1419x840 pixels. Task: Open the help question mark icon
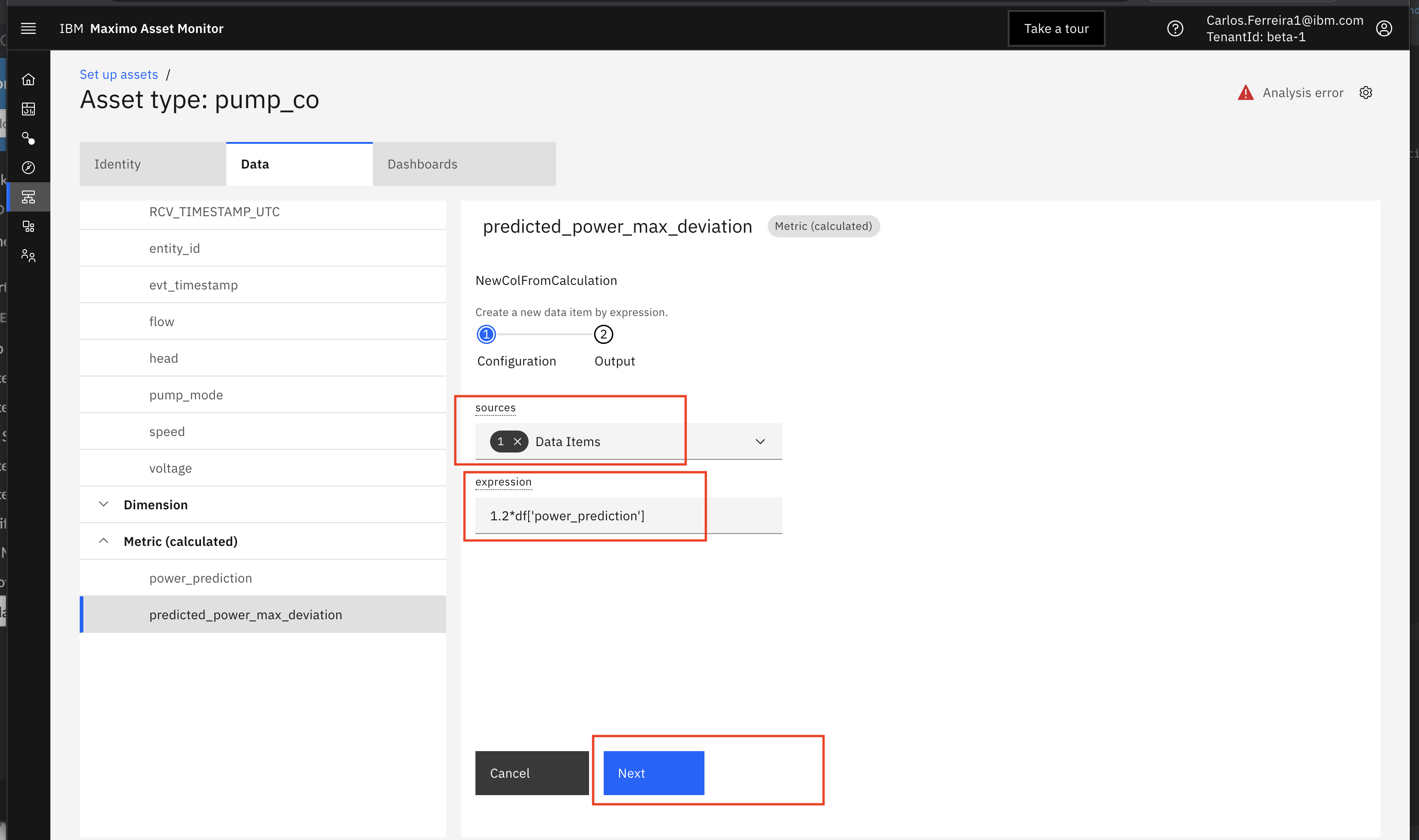pyautogui.click(x=1175, y=28)
